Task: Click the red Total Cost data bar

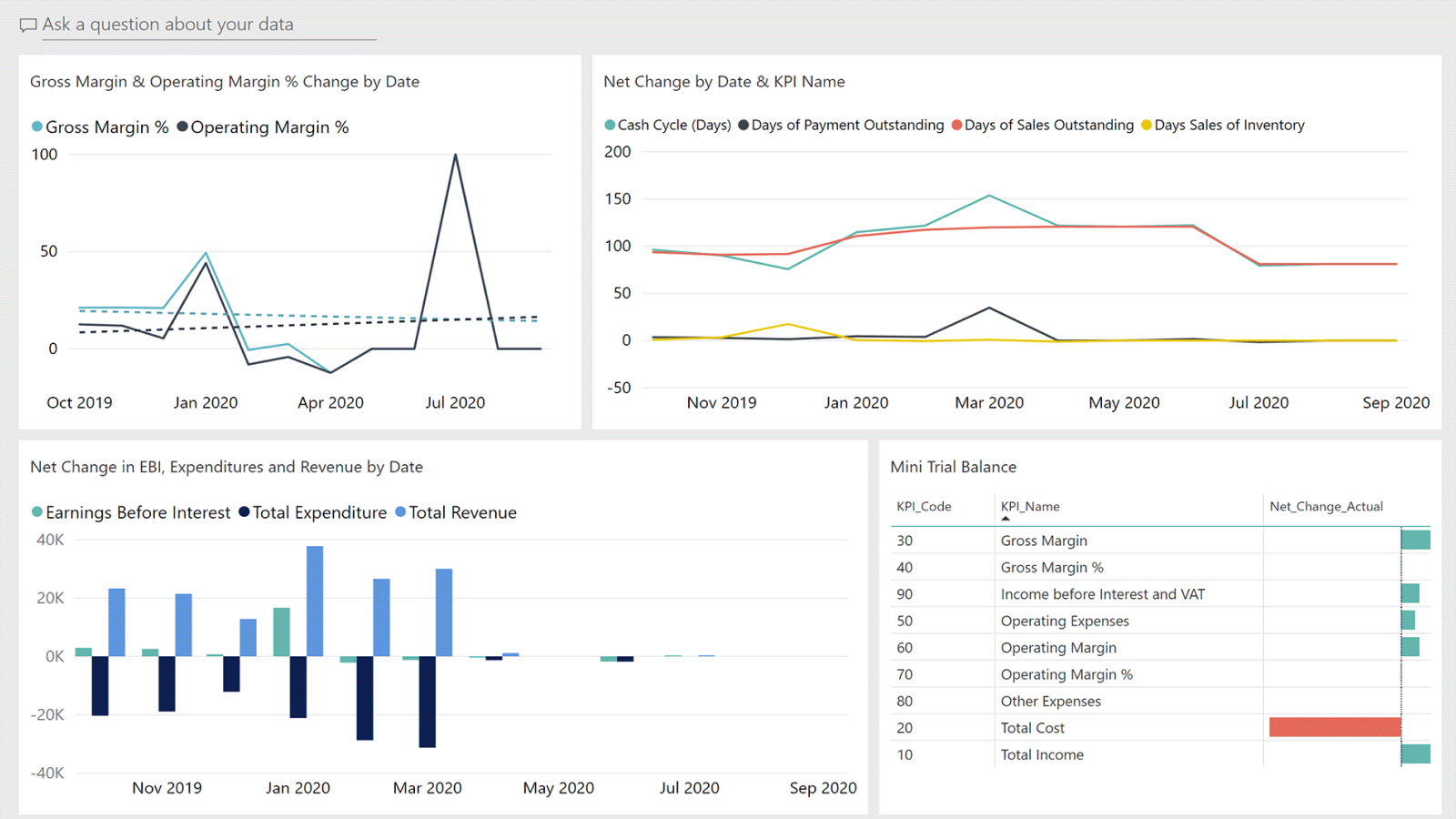Action: pyautogui.click(x=1335, y=727)
